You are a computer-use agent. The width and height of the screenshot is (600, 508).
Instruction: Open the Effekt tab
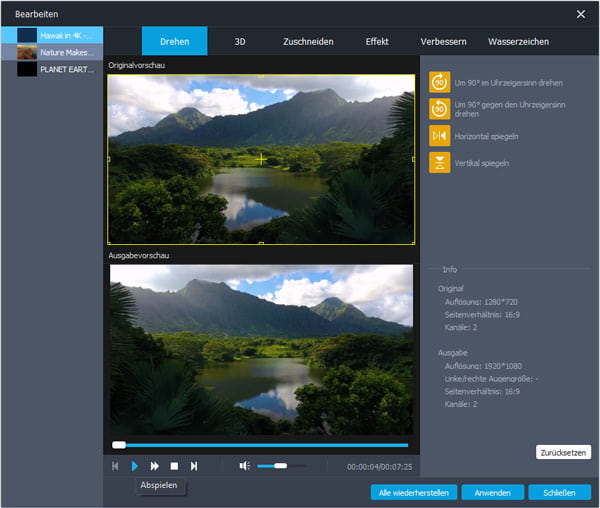coord(379,42)
